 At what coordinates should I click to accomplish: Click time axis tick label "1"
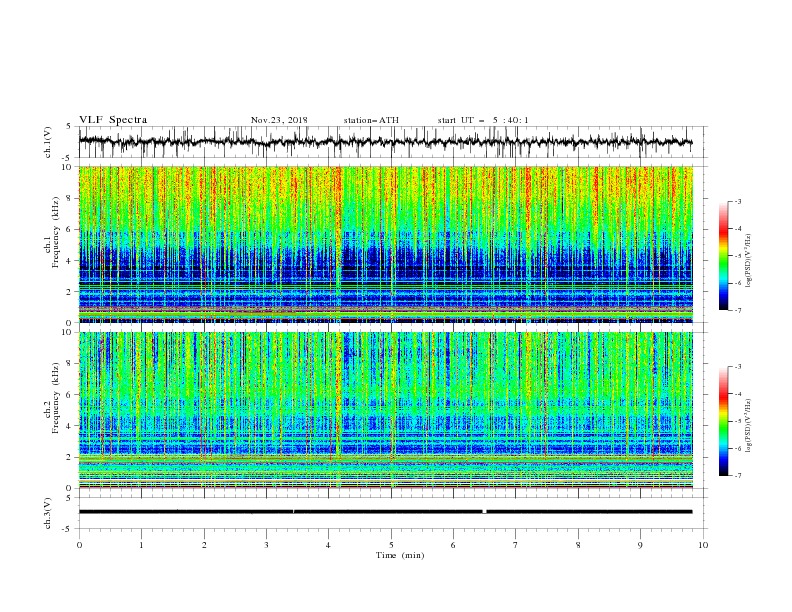coord(141,545)
